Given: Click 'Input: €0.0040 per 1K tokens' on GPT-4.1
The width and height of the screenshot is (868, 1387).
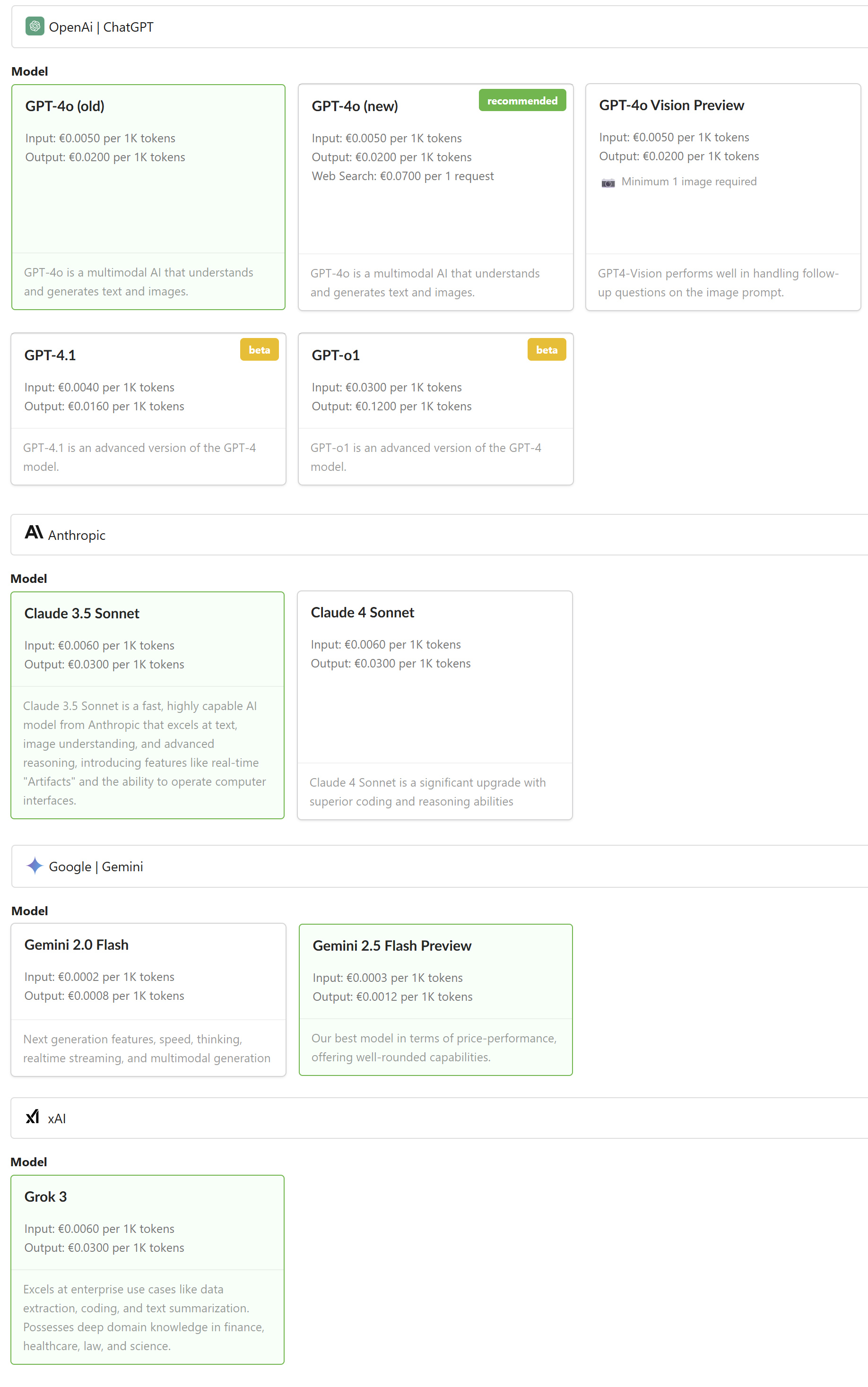Looking at the screenshot, I should pos(99,387).
